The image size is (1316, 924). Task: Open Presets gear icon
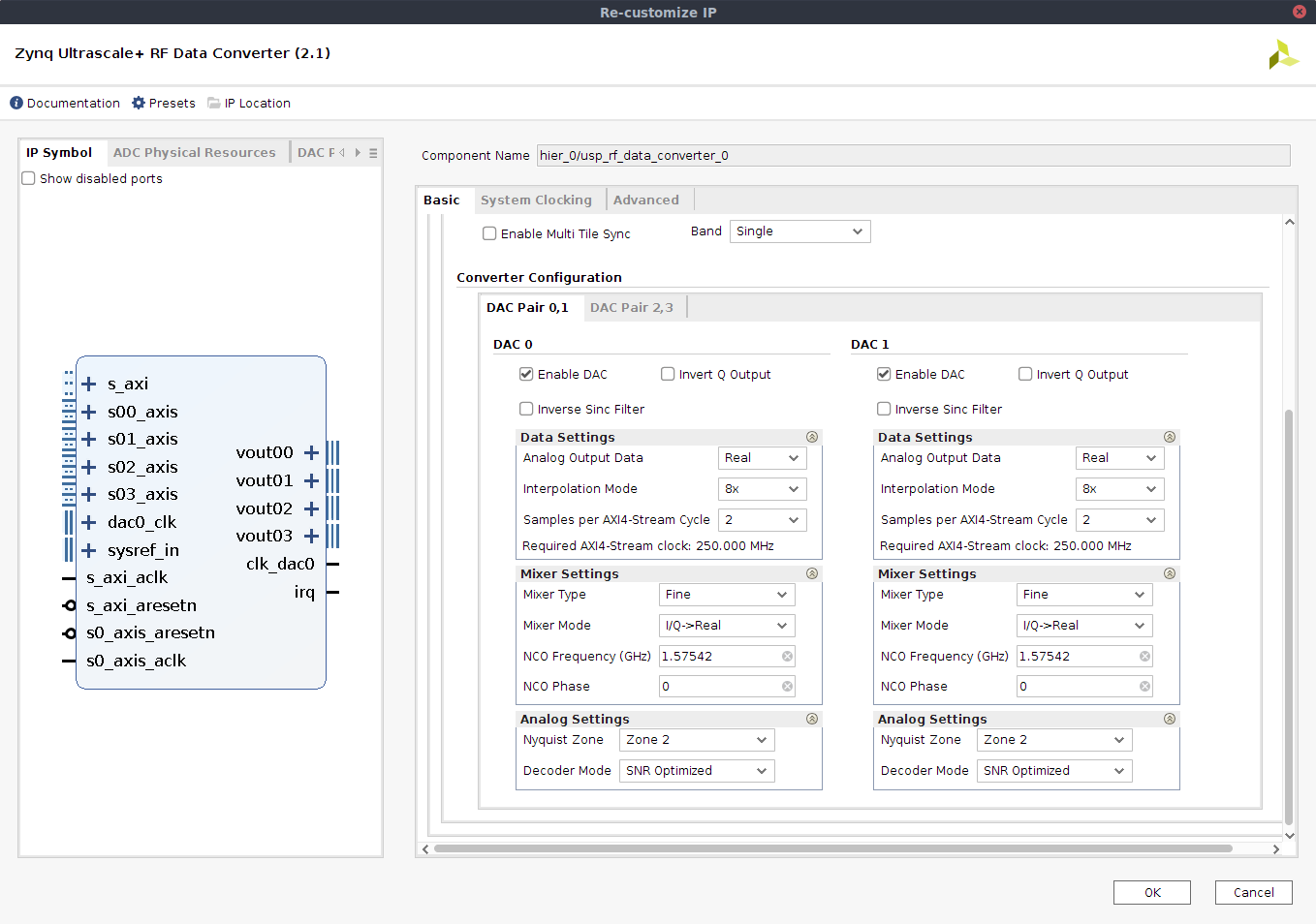coord(139,103)
